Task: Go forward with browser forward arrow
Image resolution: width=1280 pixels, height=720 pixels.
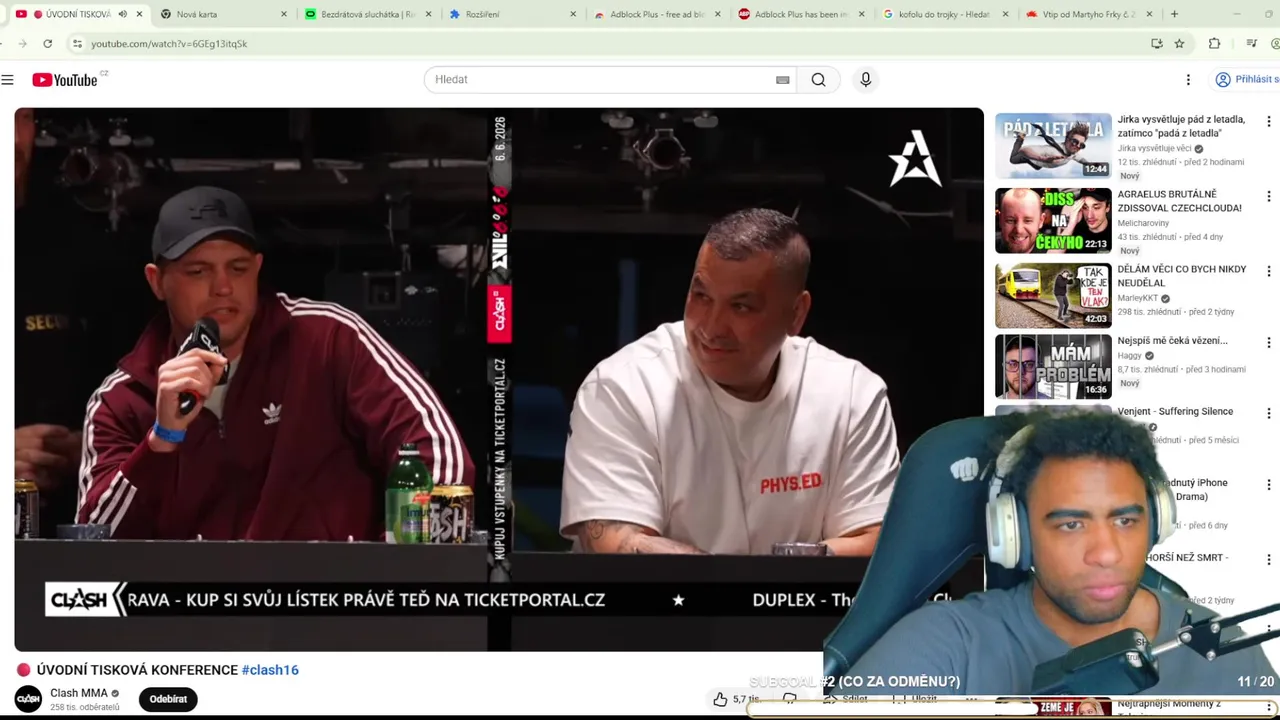Action: pyautogui.click(x=21, y=44)
